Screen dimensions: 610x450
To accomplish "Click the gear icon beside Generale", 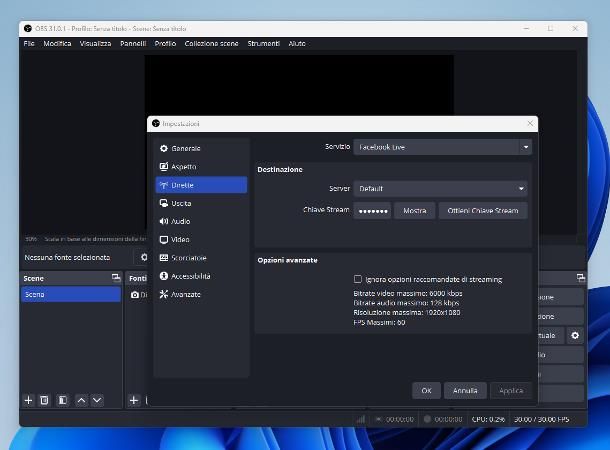I will click(x=164, y=148).
